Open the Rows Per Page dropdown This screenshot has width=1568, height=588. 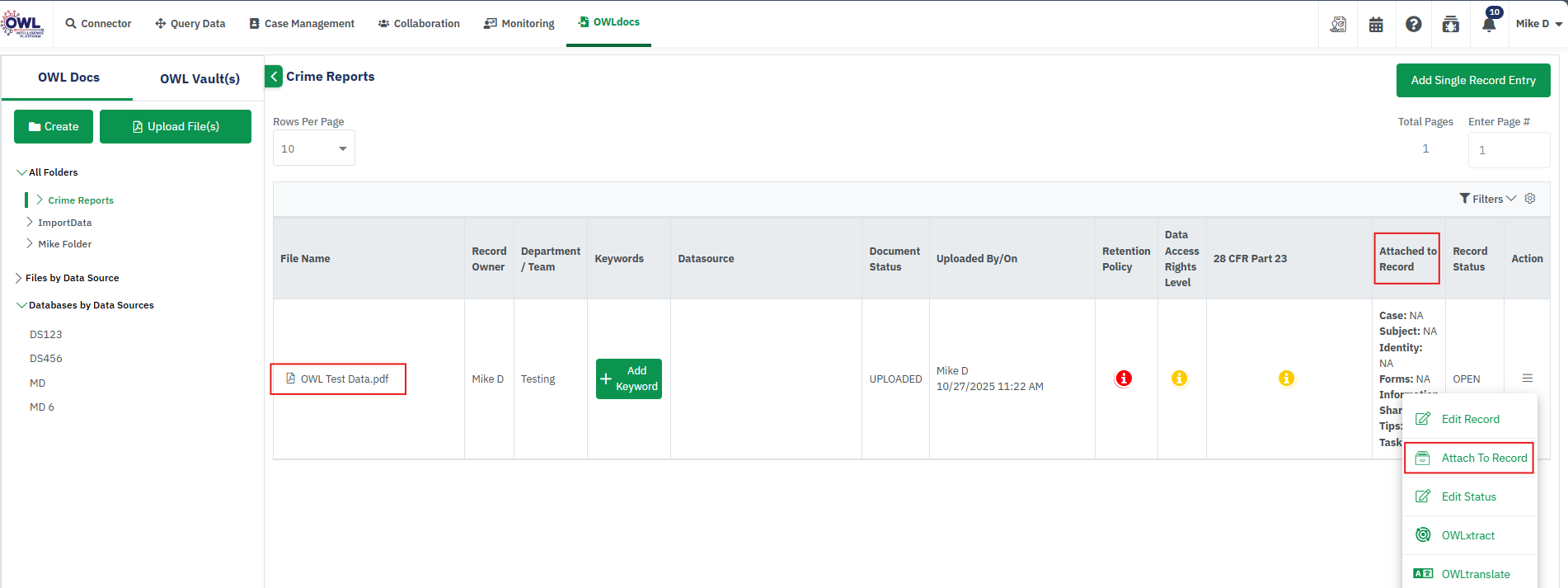314,148
